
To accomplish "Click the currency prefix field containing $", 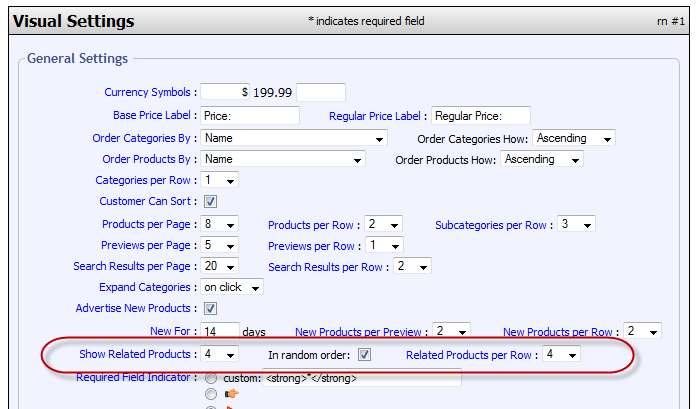I will [x=226, y=93].
